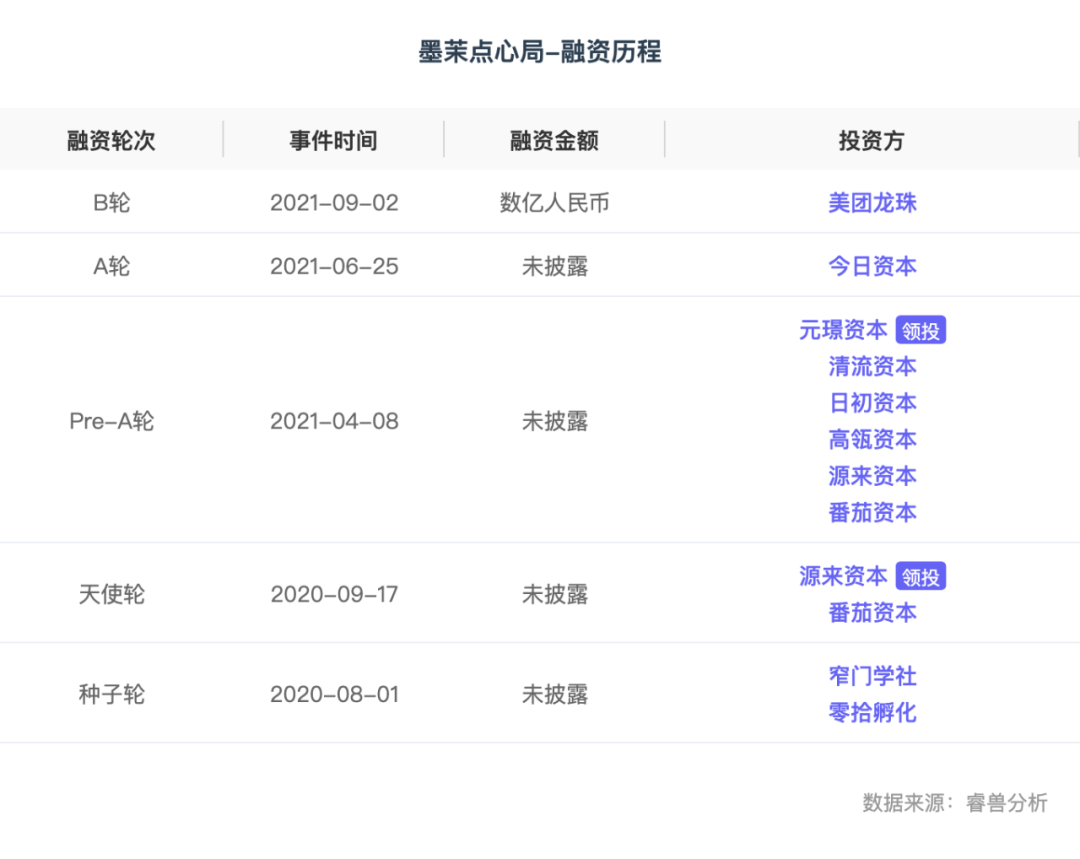The height and width of the screenshot is (859, 1080).
Task: Click 源来资本 in the Pre-A round row
Action: 872,476
